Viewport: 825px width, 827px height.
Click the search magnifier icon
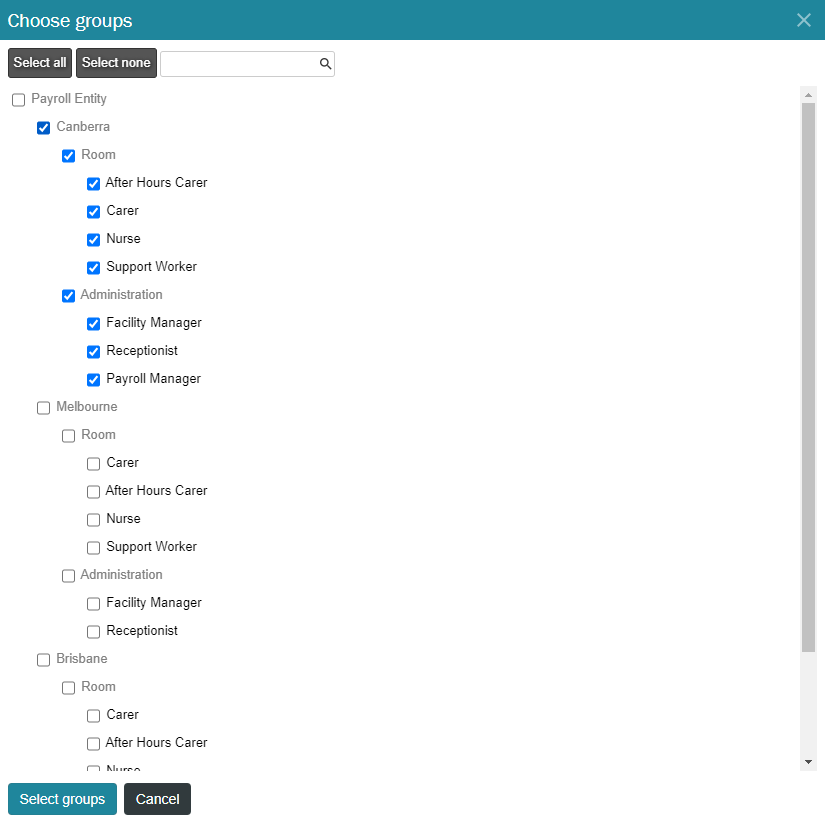tap(325, 64)
